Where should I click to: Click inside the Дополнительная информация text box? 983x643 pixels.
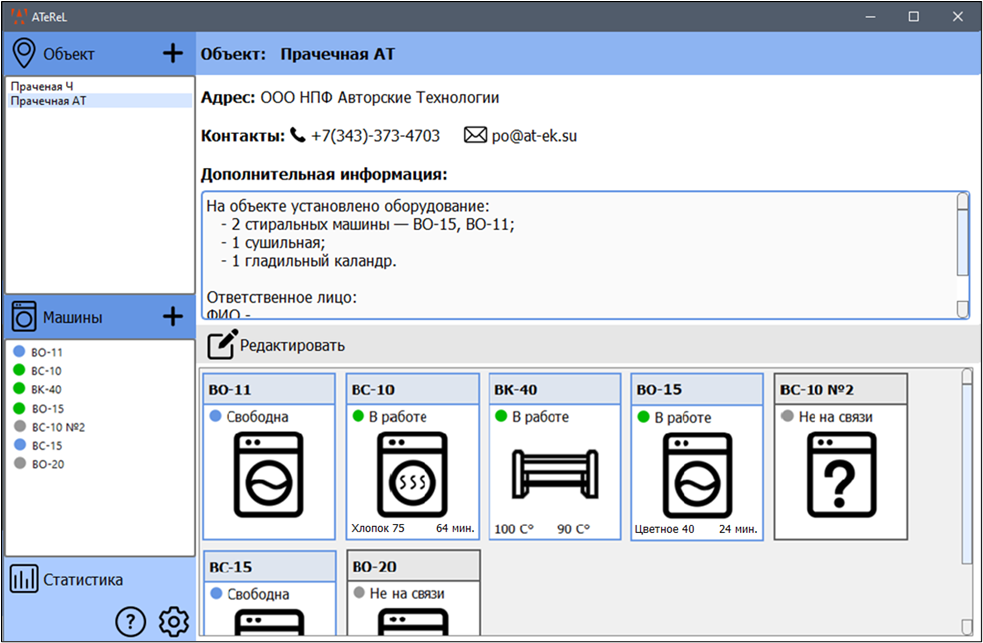pos(580,255)
